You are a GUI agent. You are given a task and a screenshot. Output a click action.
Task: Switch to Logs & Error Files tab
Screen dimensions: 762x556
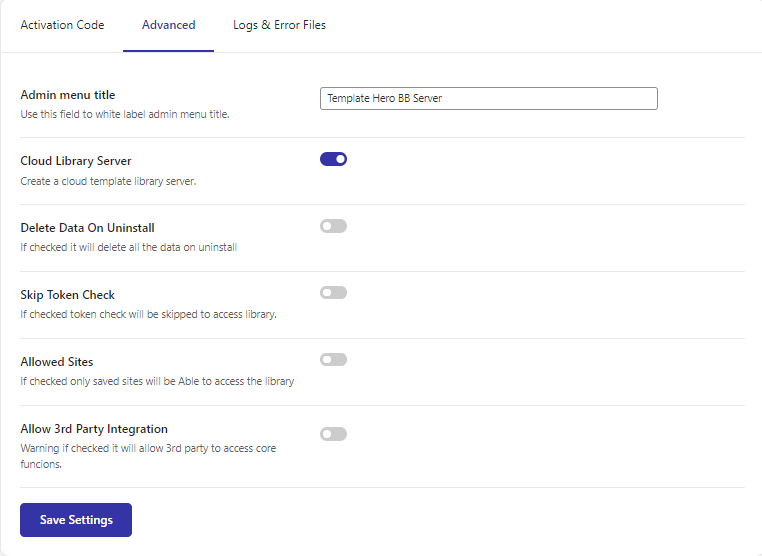pos(279,25)
